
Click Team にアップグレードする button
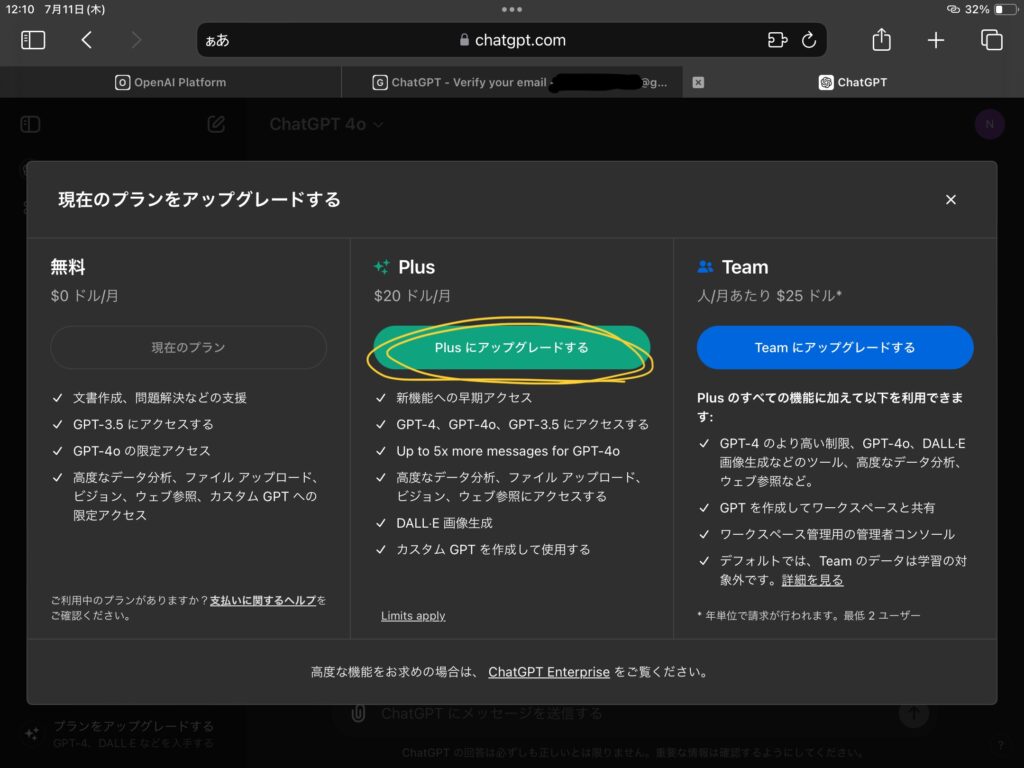[x=835, y=347]
